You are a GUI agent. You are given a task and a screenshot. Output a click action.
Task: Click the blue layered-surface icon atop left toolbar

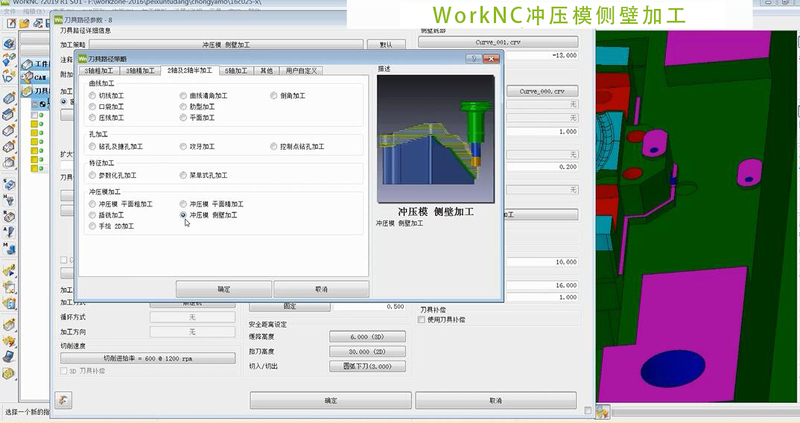coord(9,44)
